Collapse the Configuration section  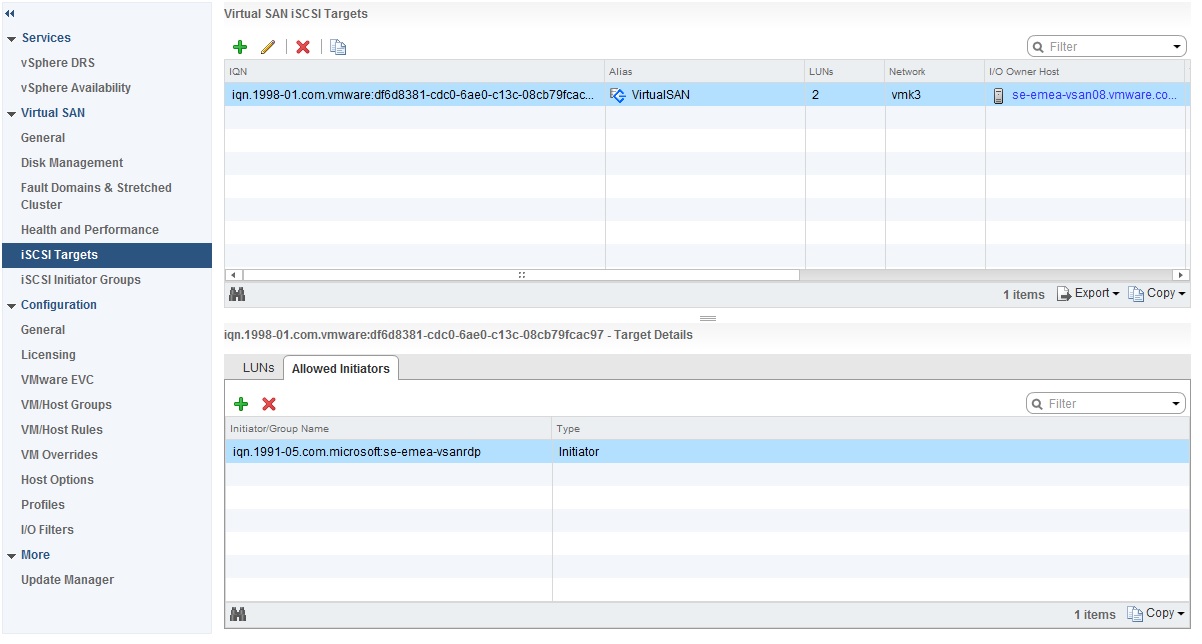(x=11, y=306)
